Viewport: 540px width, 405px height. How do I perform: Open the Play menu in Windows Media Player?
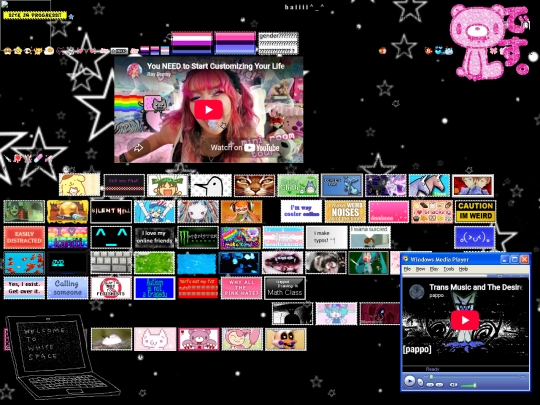pos(434,269)
